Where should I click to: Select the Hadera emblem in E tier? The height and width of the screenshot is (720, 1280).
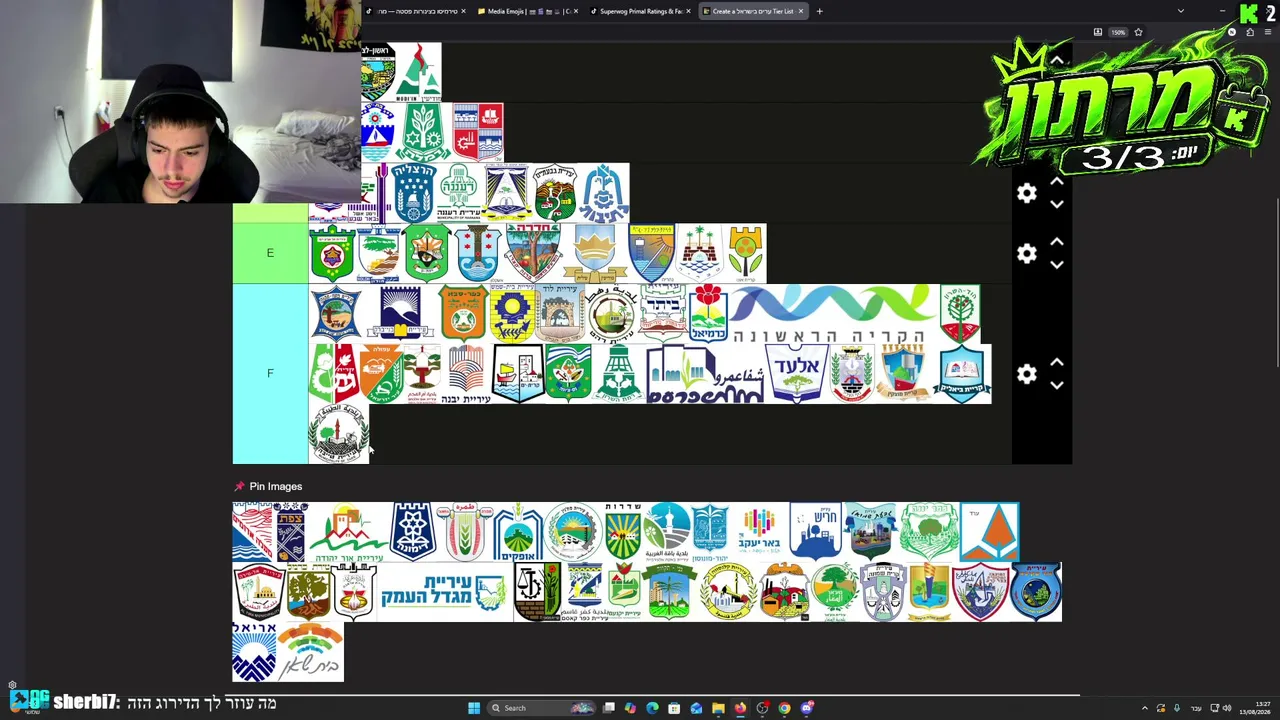tap(533, 253)
